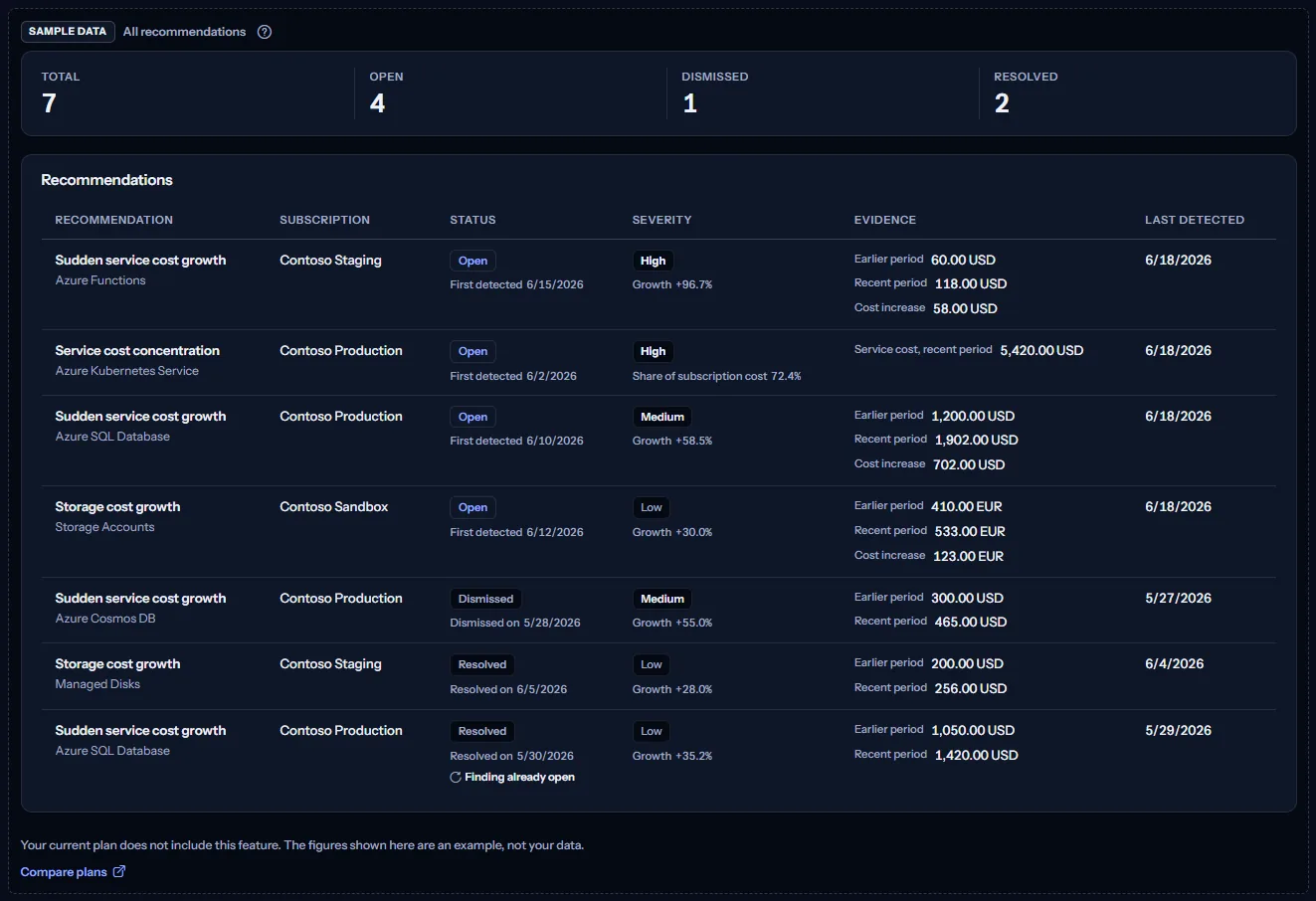Screen dimensions: 1316x901
Task: Click Growth +96.7% text
Action: pos(672,285)
